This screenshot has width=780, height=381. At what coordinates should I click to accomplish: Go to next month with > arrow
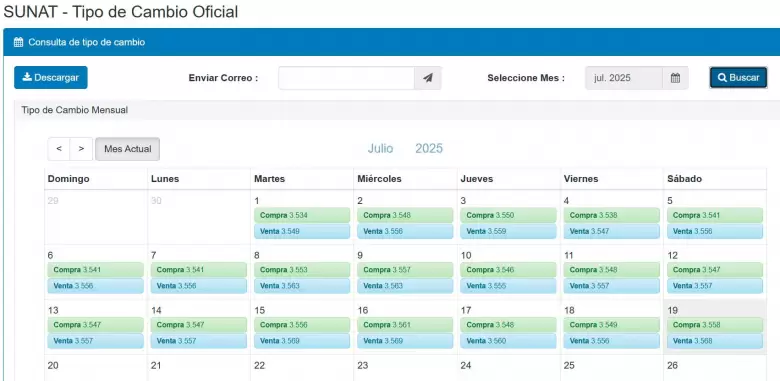coord(82,149)
